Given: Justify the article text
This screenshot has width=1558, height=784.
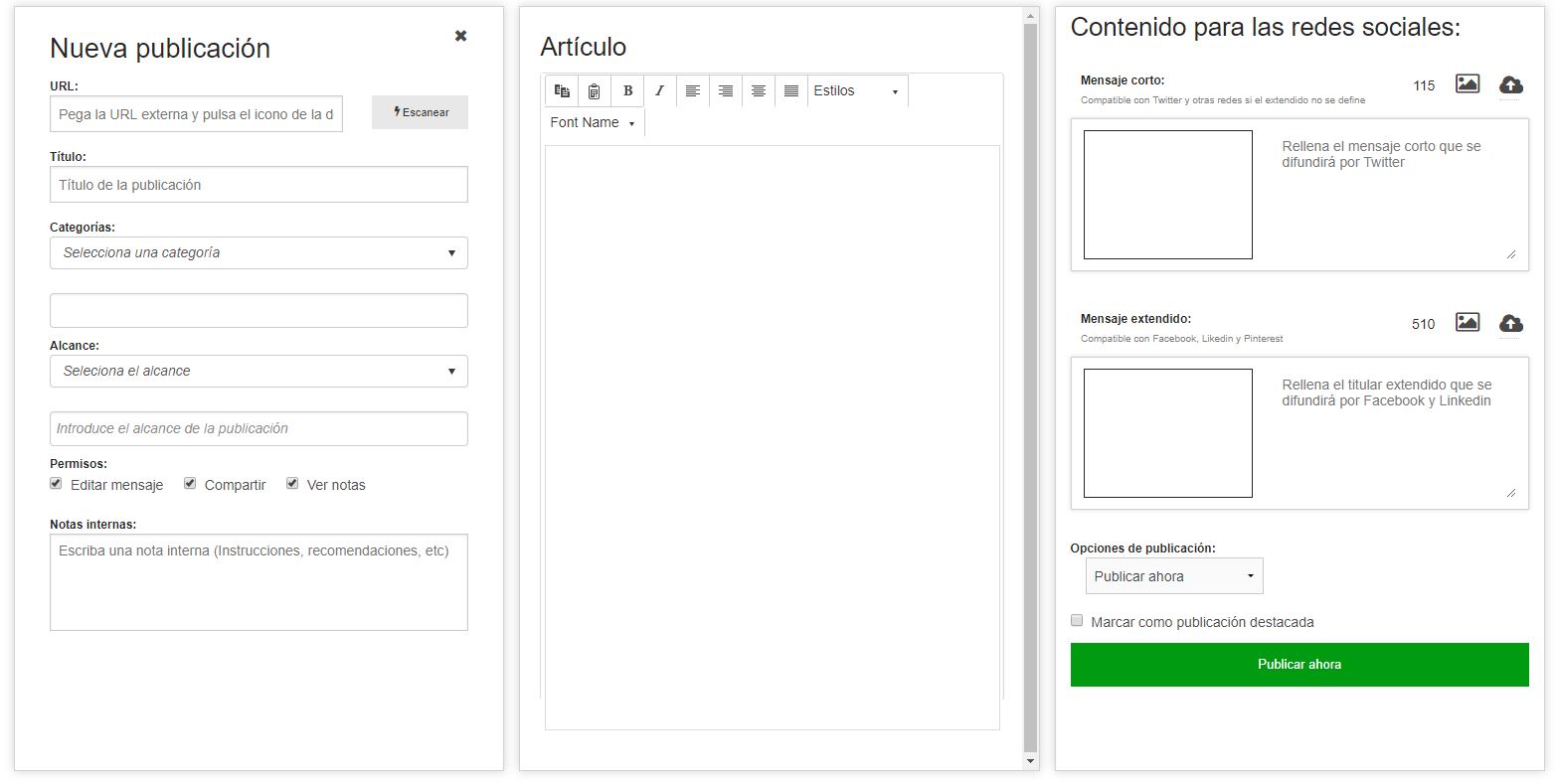Looking at the screenshot, I should click(791, 90).
